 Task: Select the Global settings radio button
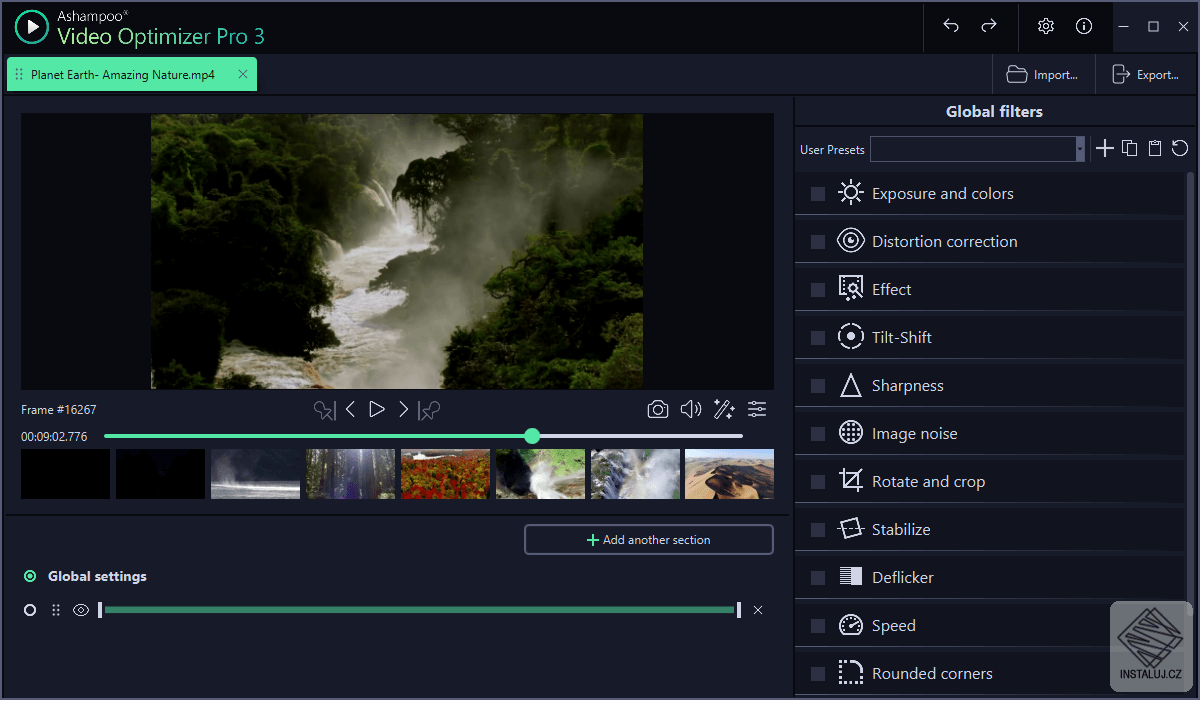coord(30,576)
